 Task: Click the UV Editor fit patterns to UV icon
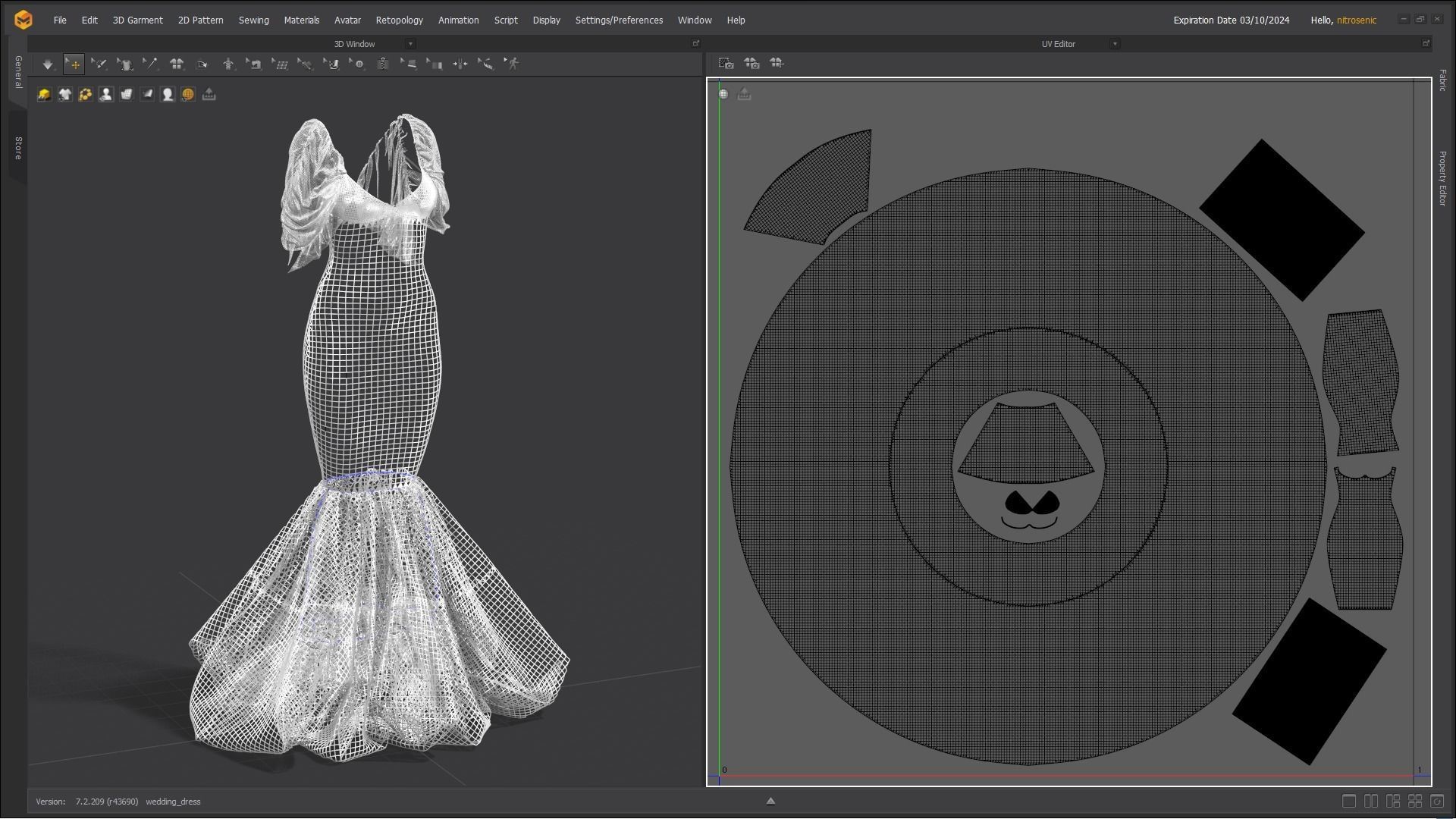[777, 64]
